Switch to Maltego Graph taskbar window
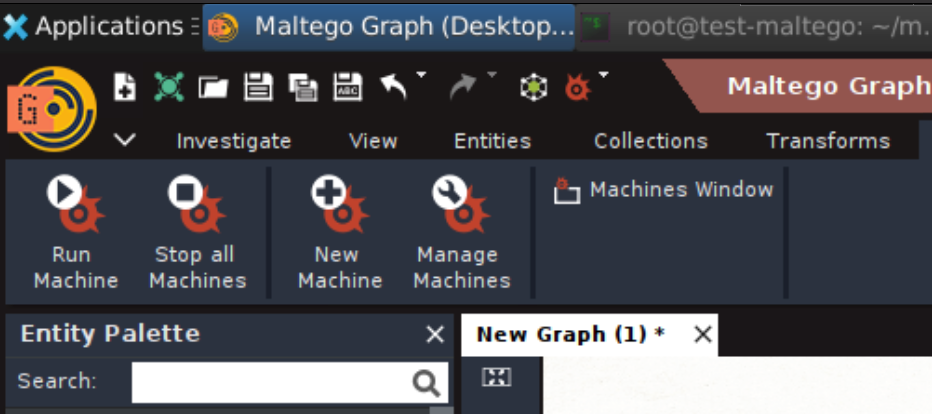The width and height of the screenshot is (932, 414). point(389,27)
